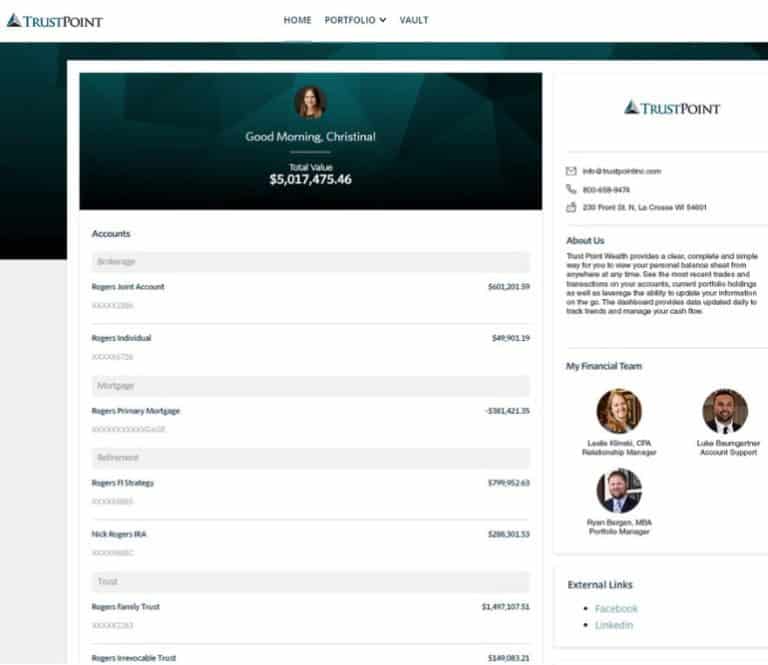Click the TrustPoint logo in sidebar card
This screenshot has width=768, height=665.
point(672,108)
